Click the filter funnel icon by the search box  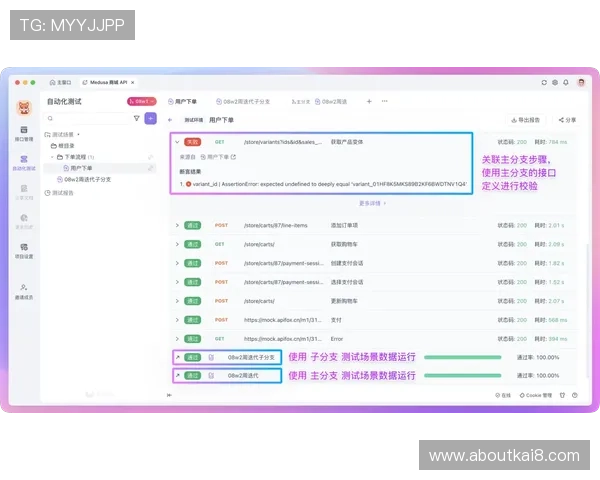point(136,118)
